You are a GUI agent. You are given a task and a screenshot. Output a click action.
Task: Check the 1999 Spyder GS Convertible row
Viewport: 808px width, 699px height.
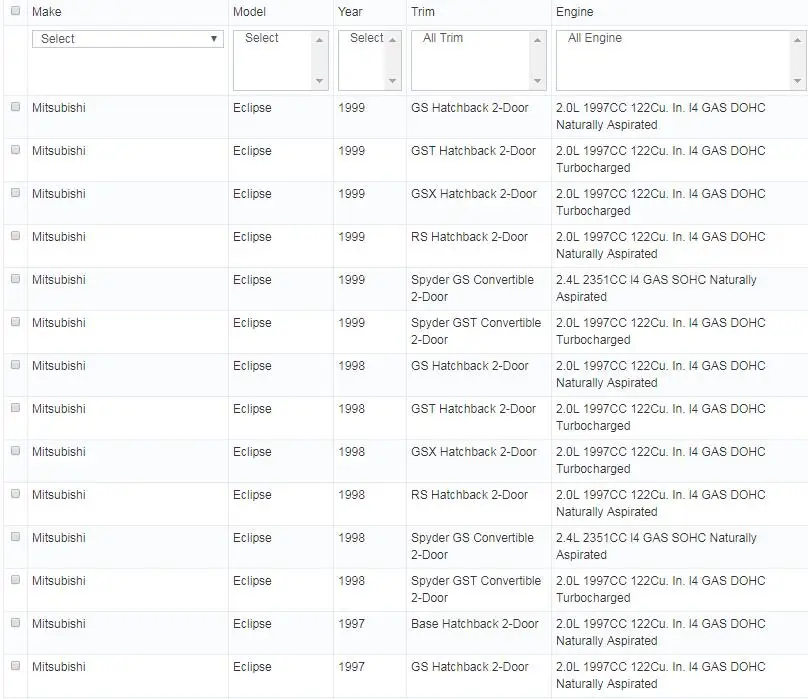(15, 278)
